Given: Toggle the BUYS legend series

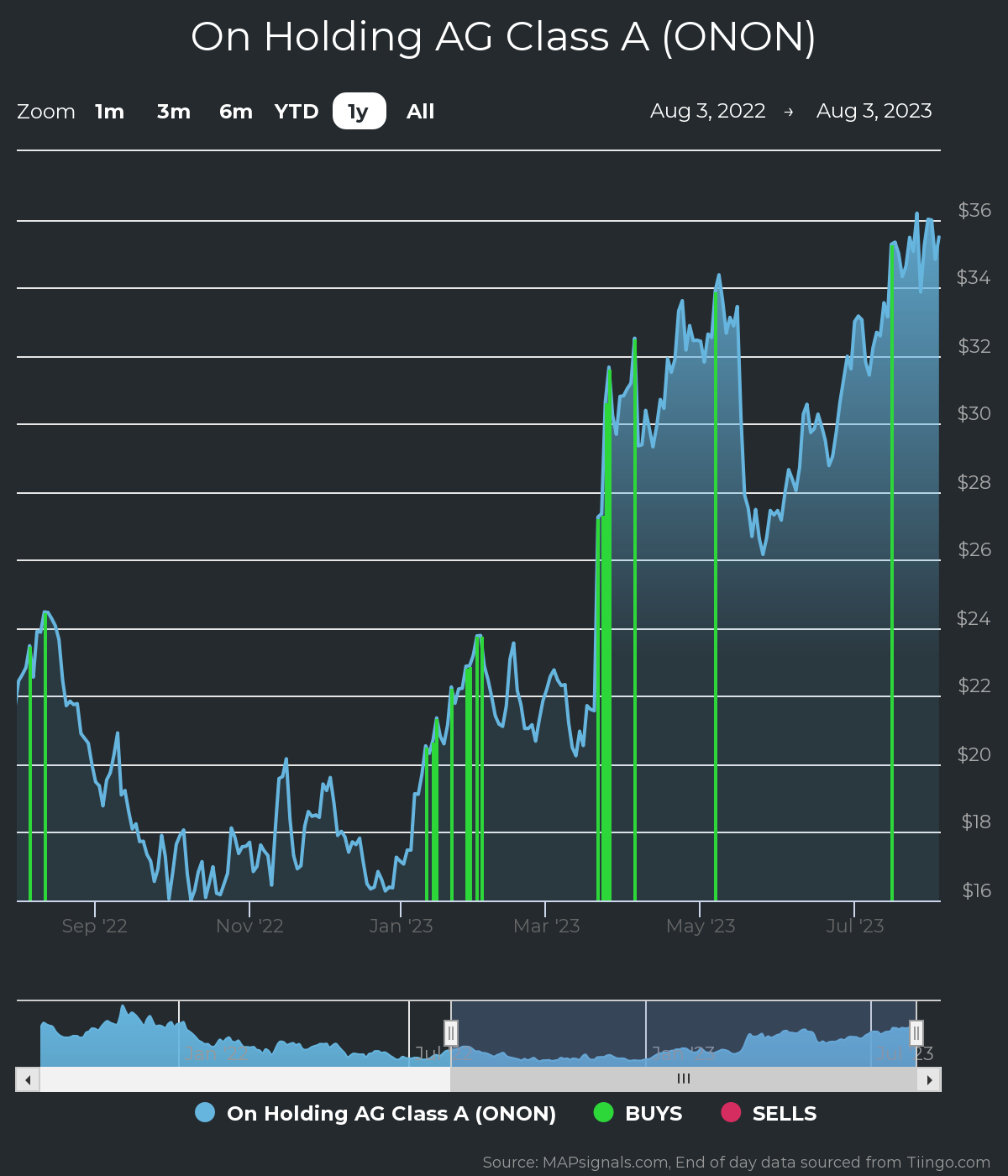Looking at the screenshot, I should (x=638, y=1113).
